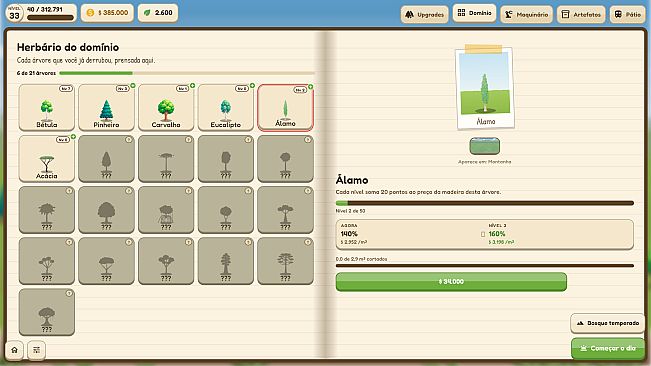The height and width of the screenshot is (366, 651).
Task: Click the green plus badge on Carvalho
Action: (193, 85)
